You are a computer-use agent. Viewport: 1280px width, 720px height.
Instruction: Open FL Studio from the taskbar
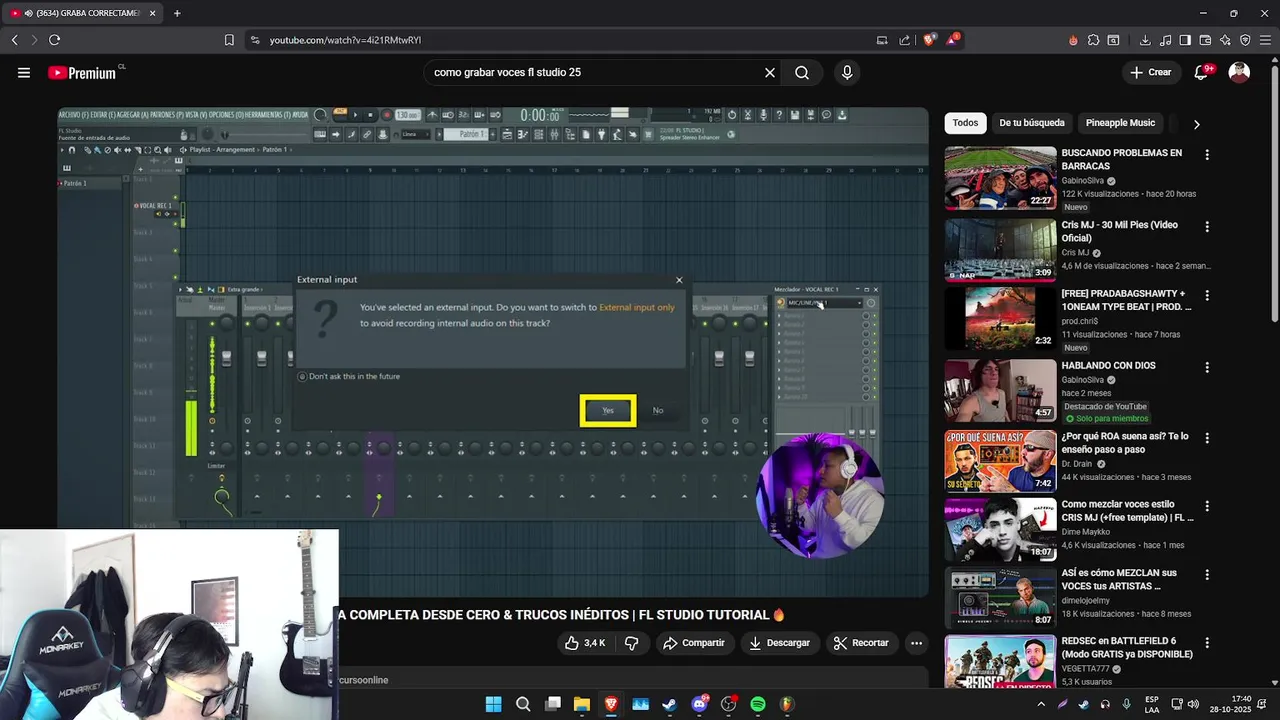pos(787,704)
